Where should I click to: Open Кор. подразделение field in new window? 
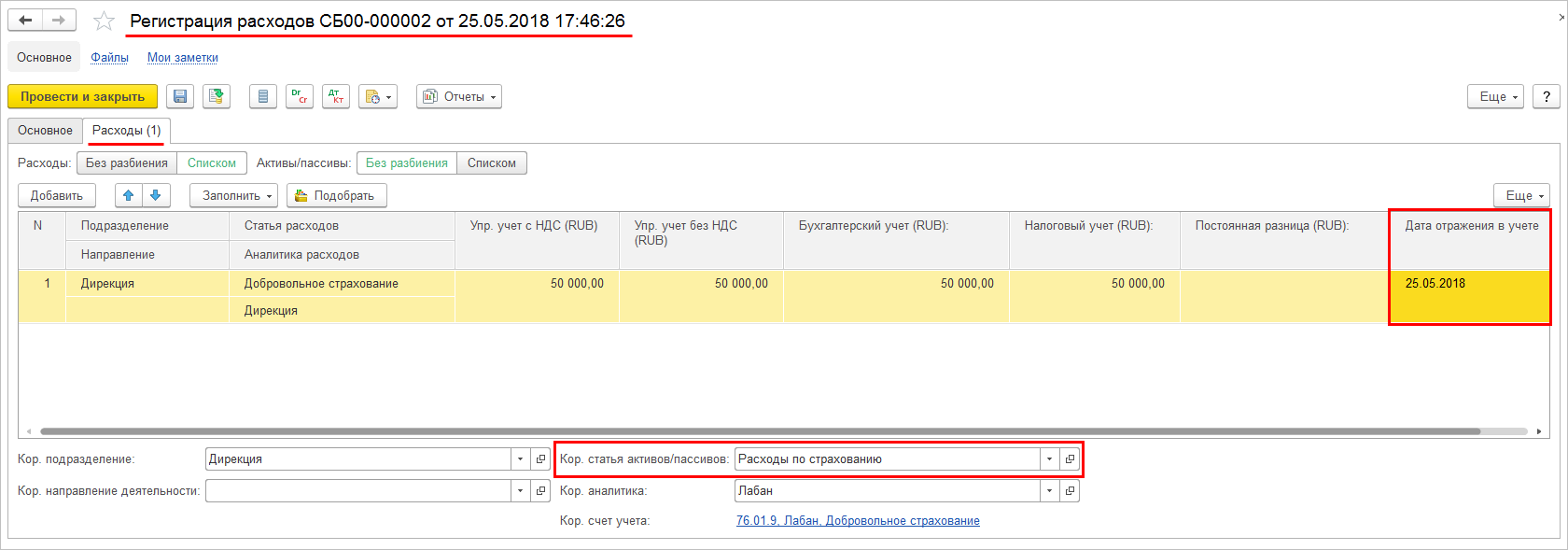click(x=540, y=459)
